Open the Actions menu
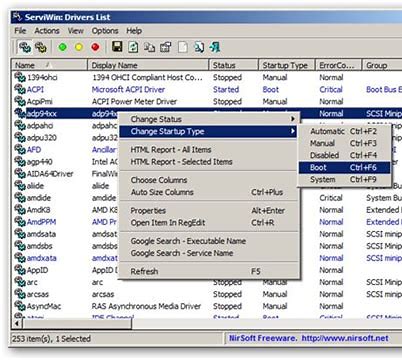 pos(47,31)
